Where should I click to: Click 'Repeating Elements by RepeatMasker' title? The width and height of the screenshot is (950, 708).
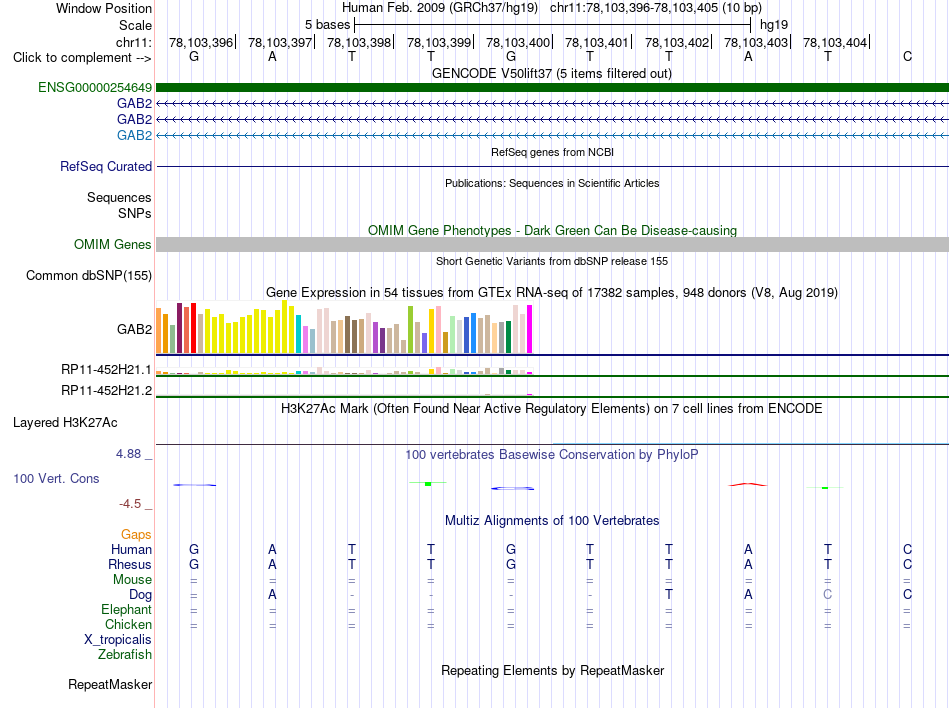(x=553, y=671)
